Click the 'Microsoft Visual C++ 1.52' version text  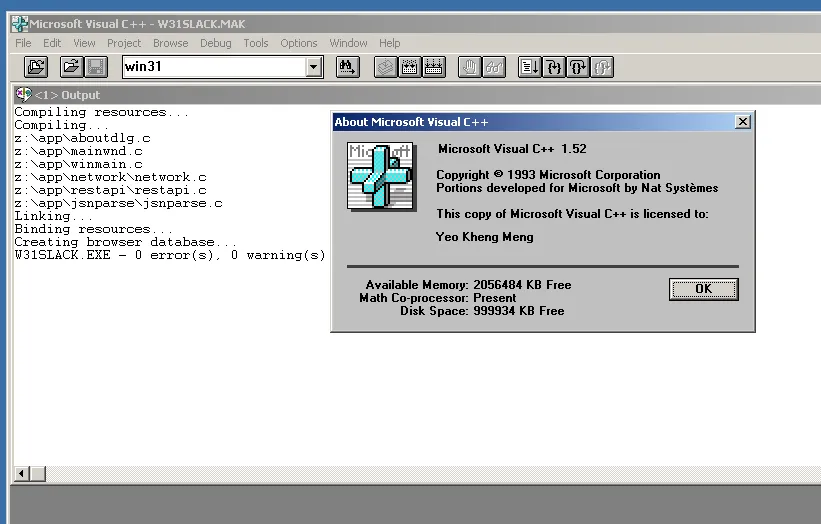(x=512, y=149)
